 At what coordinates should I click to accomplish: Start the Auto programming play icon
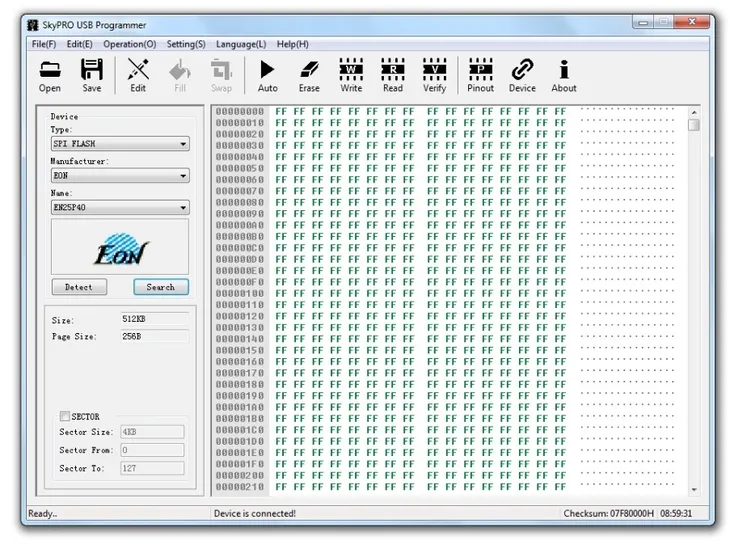(267, 75)
